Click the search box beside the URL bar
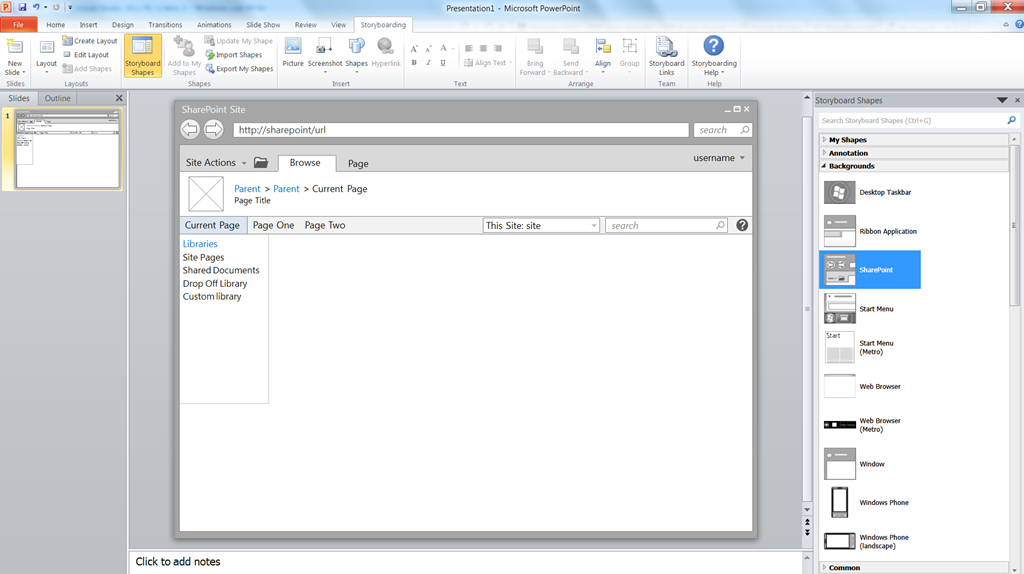 (x=722, y=130)
